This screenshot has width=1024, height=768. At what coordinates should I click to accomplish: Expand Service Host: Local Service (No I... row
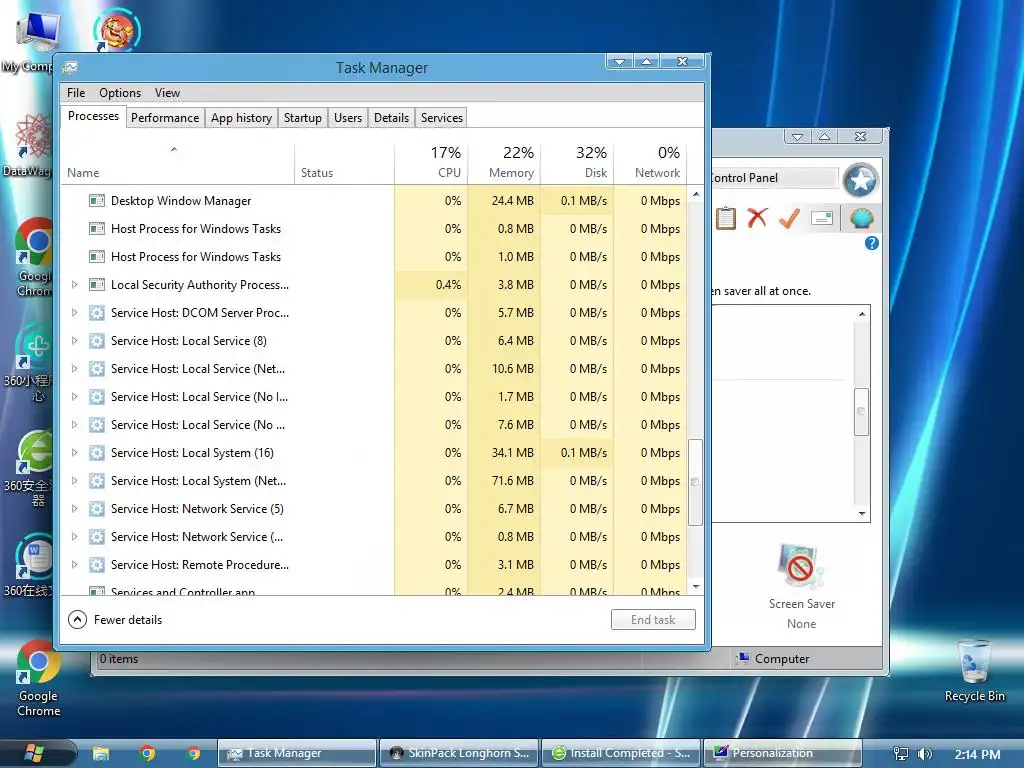click(74, 397)
